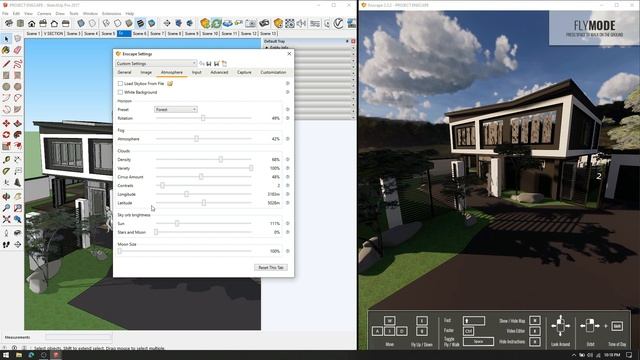The image size is (640, 360).
Task: Select the Zoom Extents tool
Action: 6,220
